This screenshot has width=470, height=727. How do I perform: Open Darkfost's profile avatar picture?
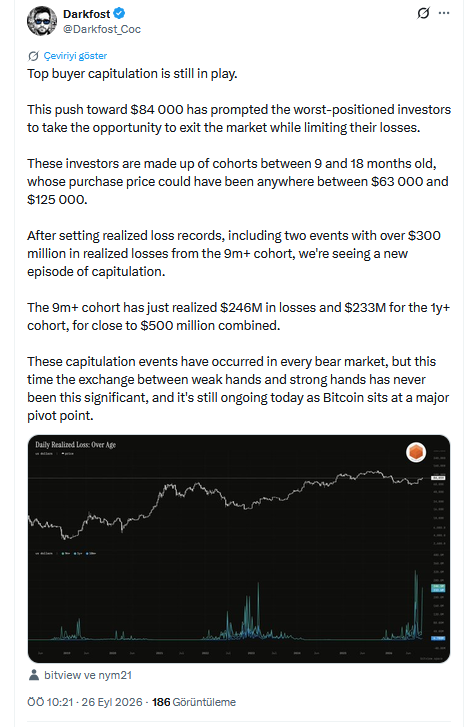click(x=42, y=21)
